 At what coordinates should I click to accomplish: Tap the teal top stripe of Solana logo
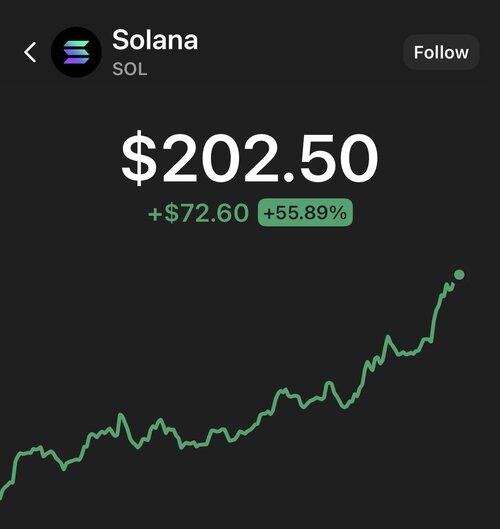pyautogui.click(x=76, y=44)
